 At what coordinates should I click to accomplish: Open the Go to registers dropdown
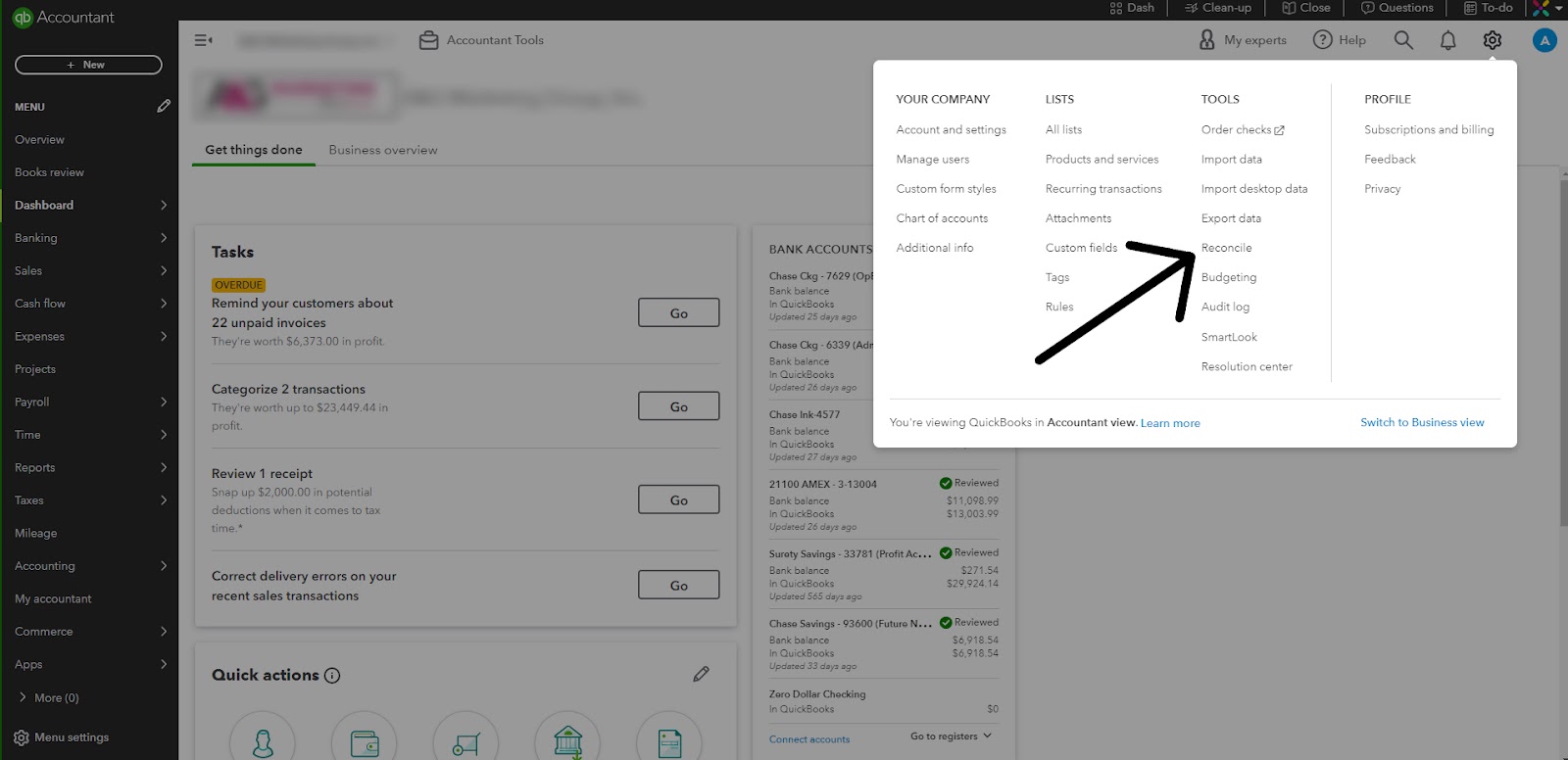951,736
